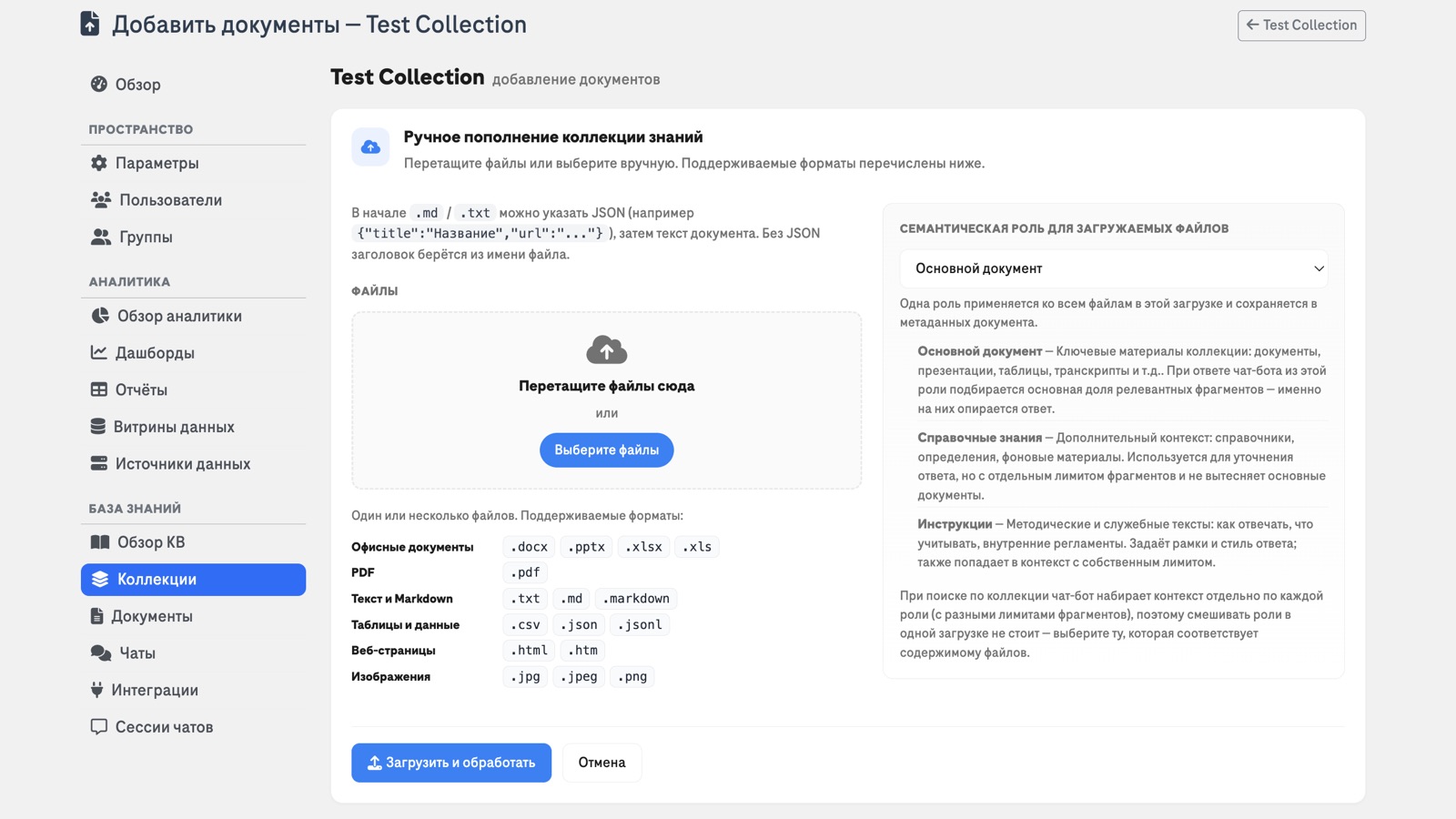Click the Отмена button
1456x819 pixels.
pos(602,763)
